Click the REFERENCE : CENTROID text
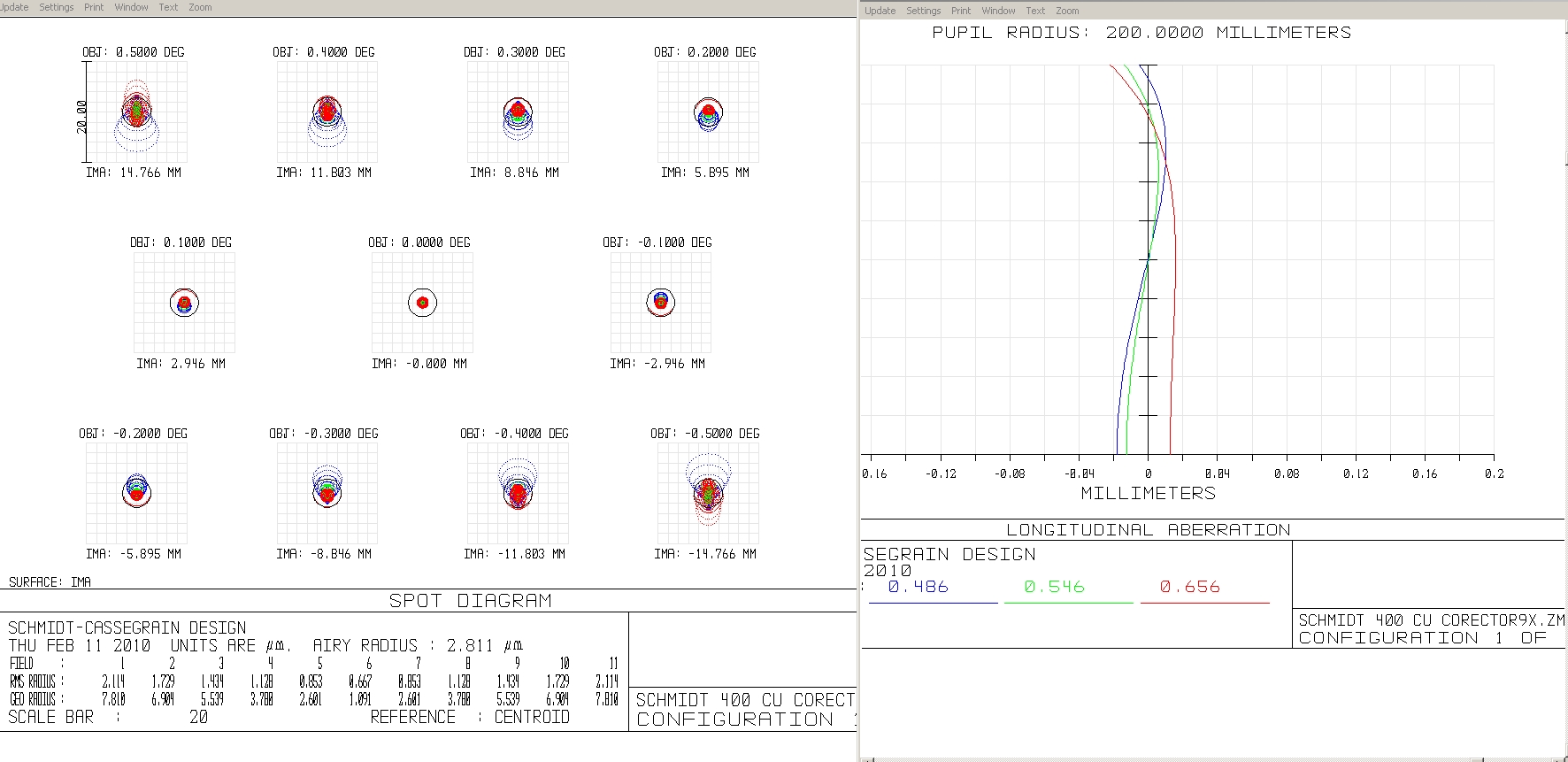1568x762 pixels. coord(470,717)
